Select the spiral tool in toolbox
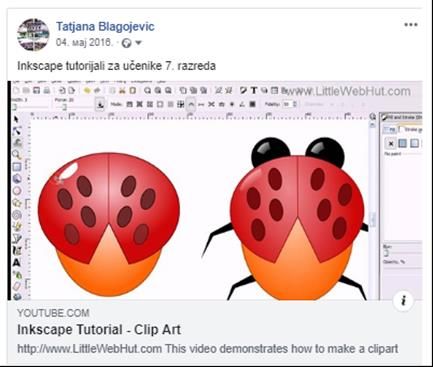This screenshot has height=367, width=433. tap(17, 215)
